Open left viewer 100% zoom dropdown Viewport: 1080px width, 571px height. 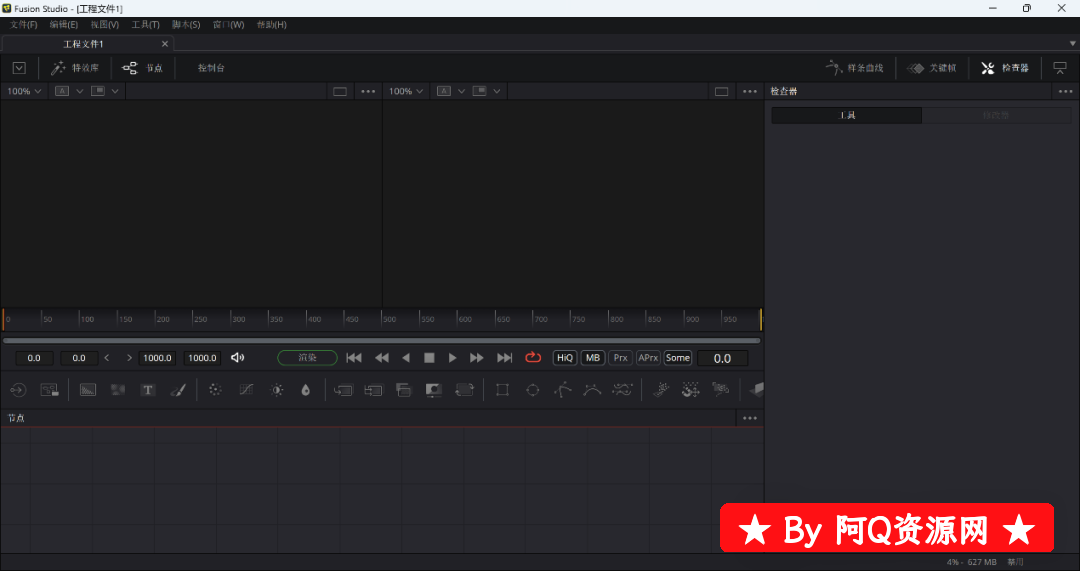point(24,91)
